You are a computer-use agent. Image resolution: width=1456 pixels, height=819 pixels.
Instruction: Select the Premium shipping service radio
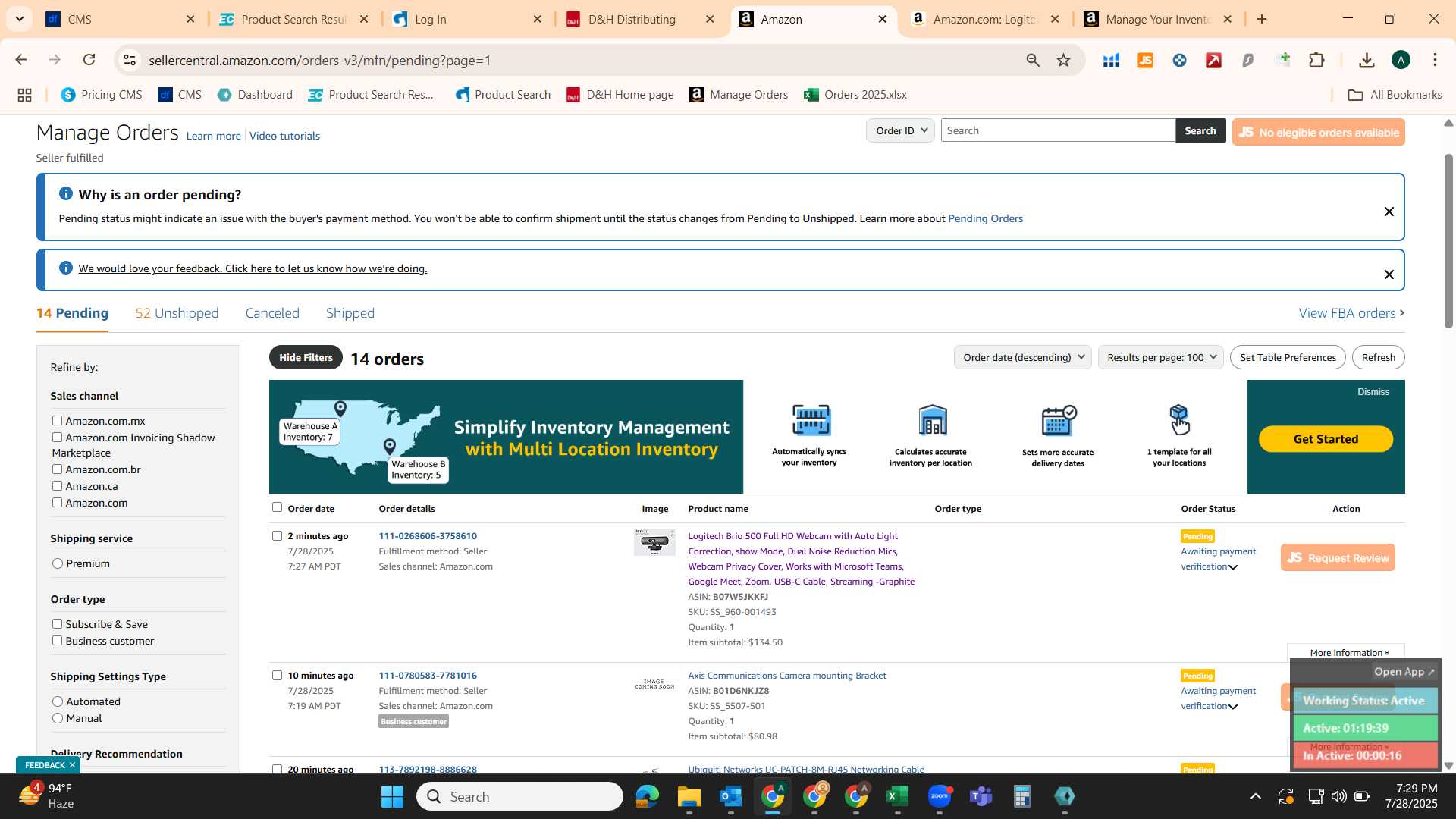point(58,563)
